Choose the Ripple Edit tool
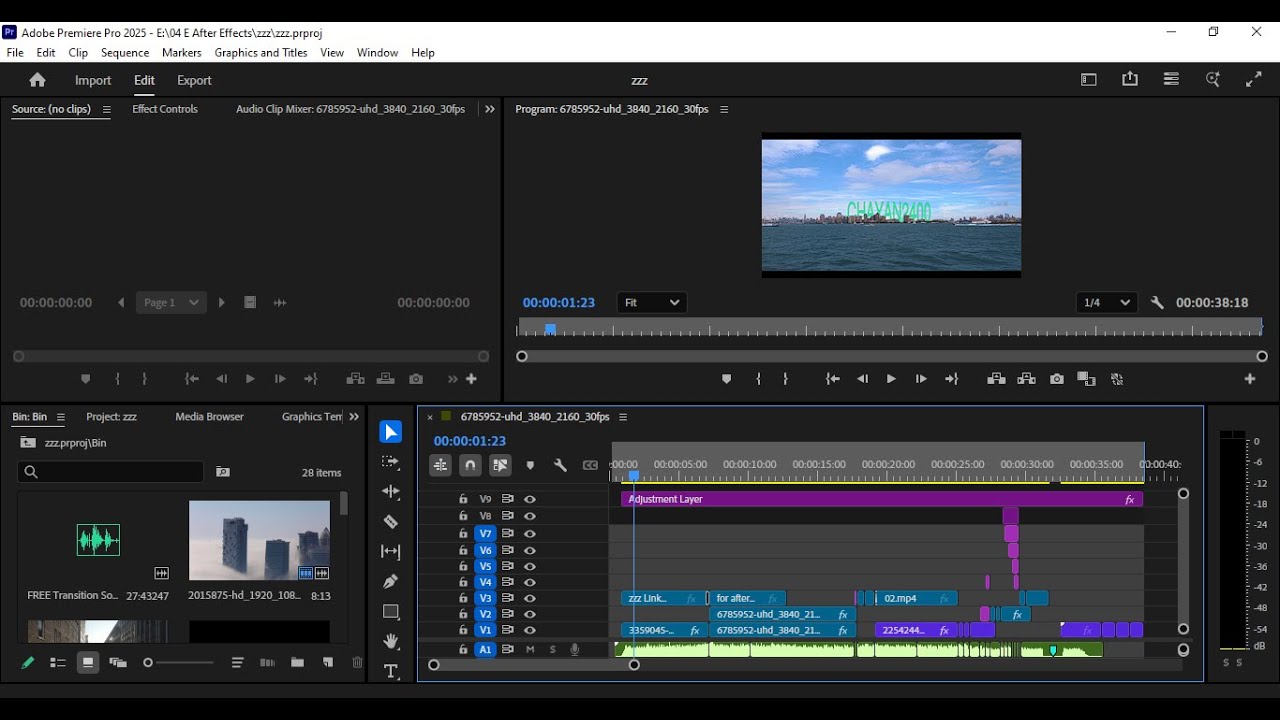 click(x=391, y=492)
